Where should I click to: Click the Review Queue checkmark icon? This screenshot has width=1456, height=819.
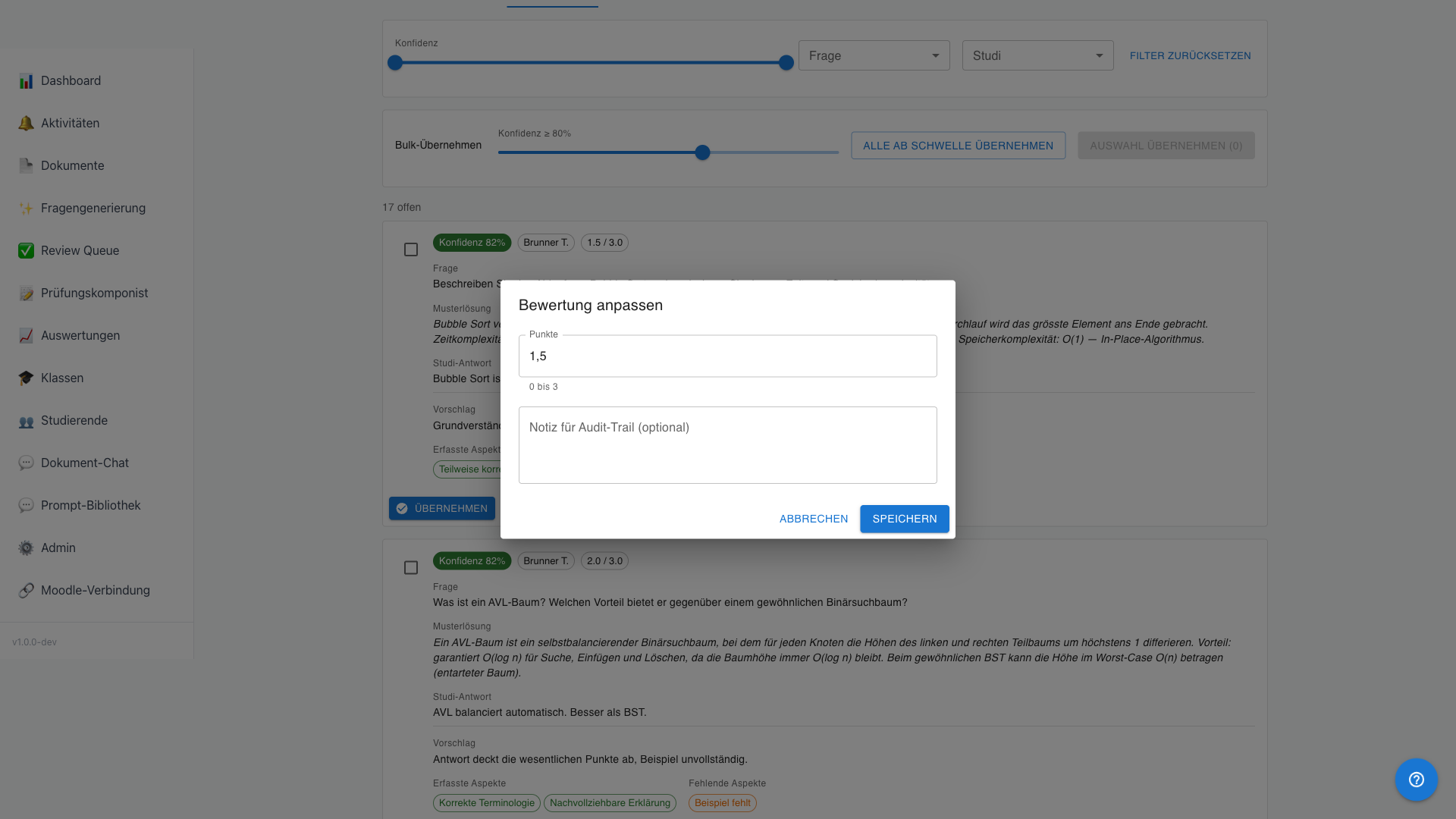click(26, 251)
